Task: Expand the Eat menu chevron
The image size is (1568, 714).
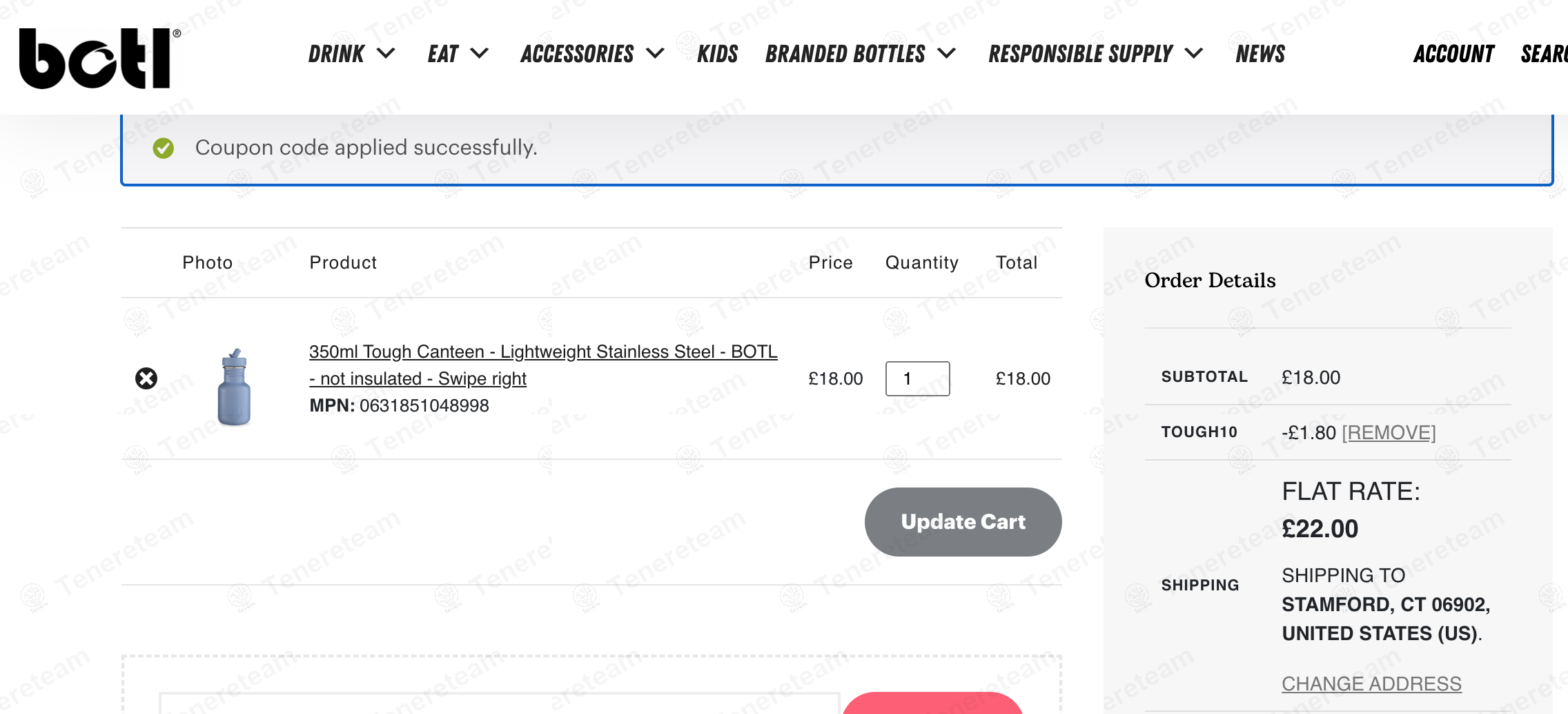Action: 480,53
